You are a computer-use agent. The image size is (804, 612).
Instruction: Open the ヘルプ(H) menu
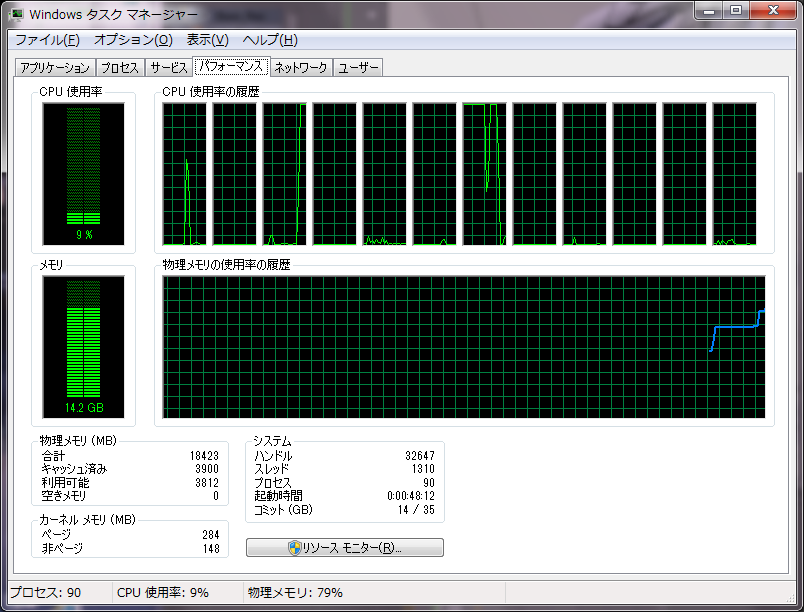coord(270,40)
